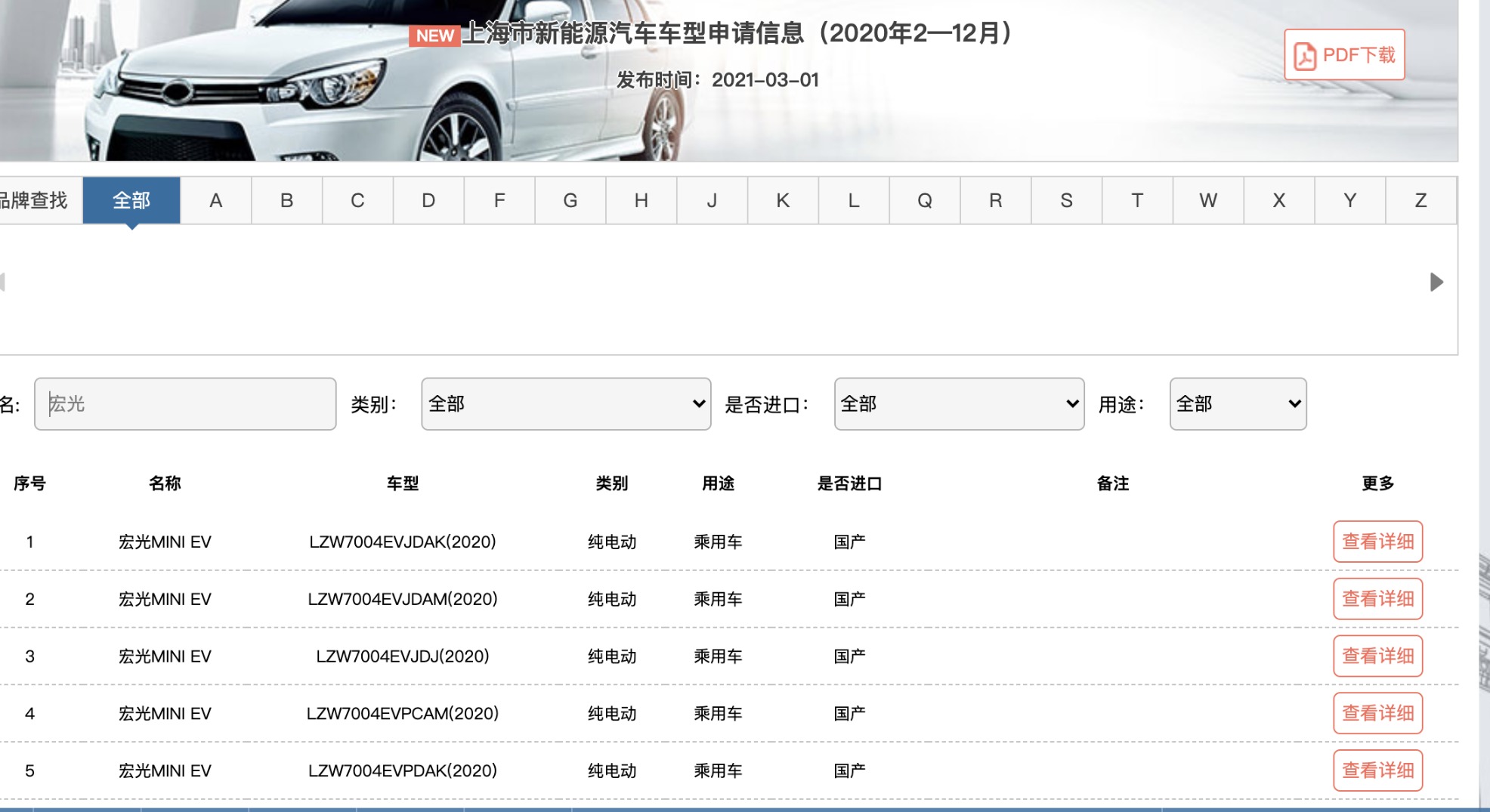Filter brands by letter K
This screenshot has width=1490, height=812.
(783, 200)
